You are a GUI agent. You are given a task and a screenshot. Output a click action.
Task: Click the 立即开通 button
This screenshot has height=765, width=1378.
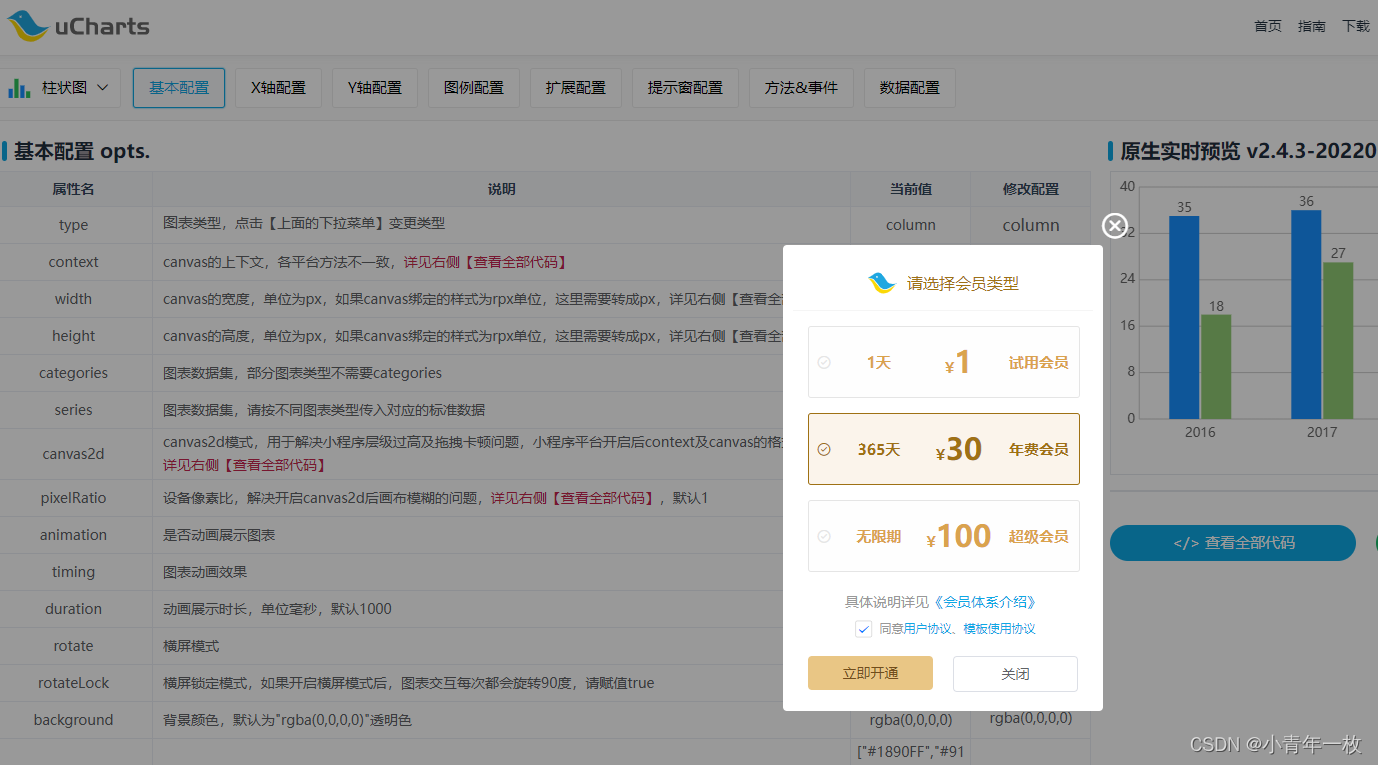[870, 674]
